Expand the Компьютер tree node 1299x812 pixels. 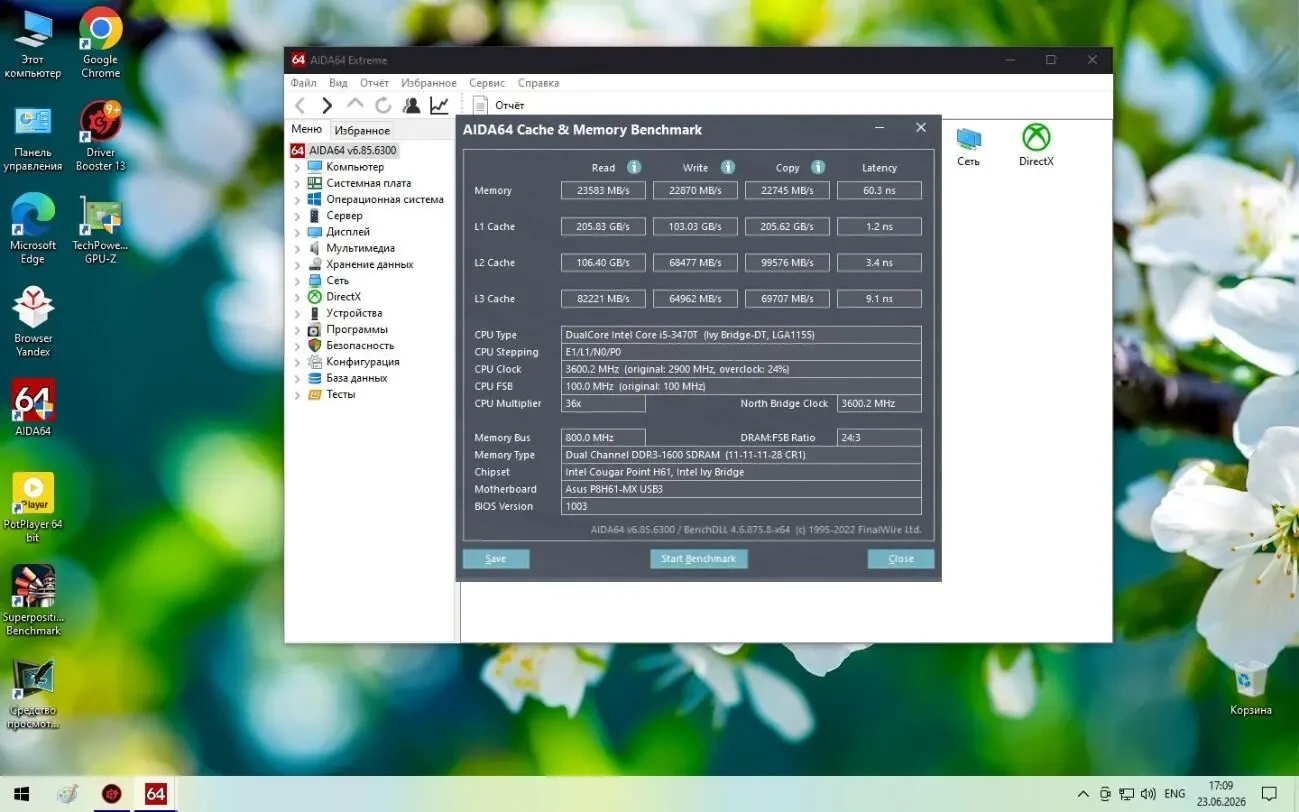pos(297,167)
